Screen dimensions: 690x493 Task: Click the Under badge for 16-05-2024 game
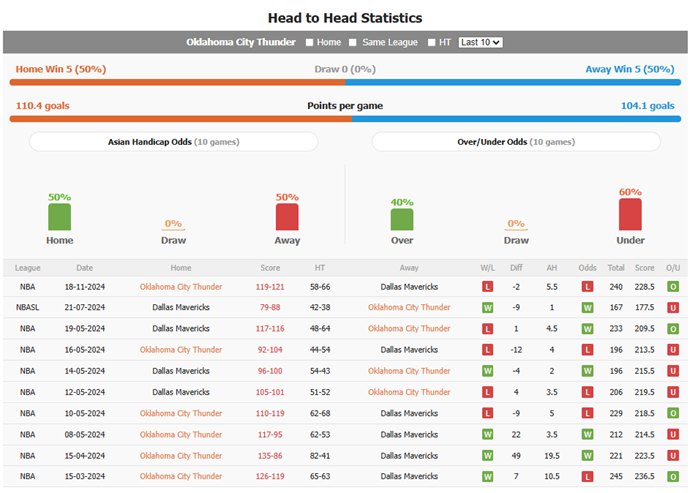pos(673,350)
